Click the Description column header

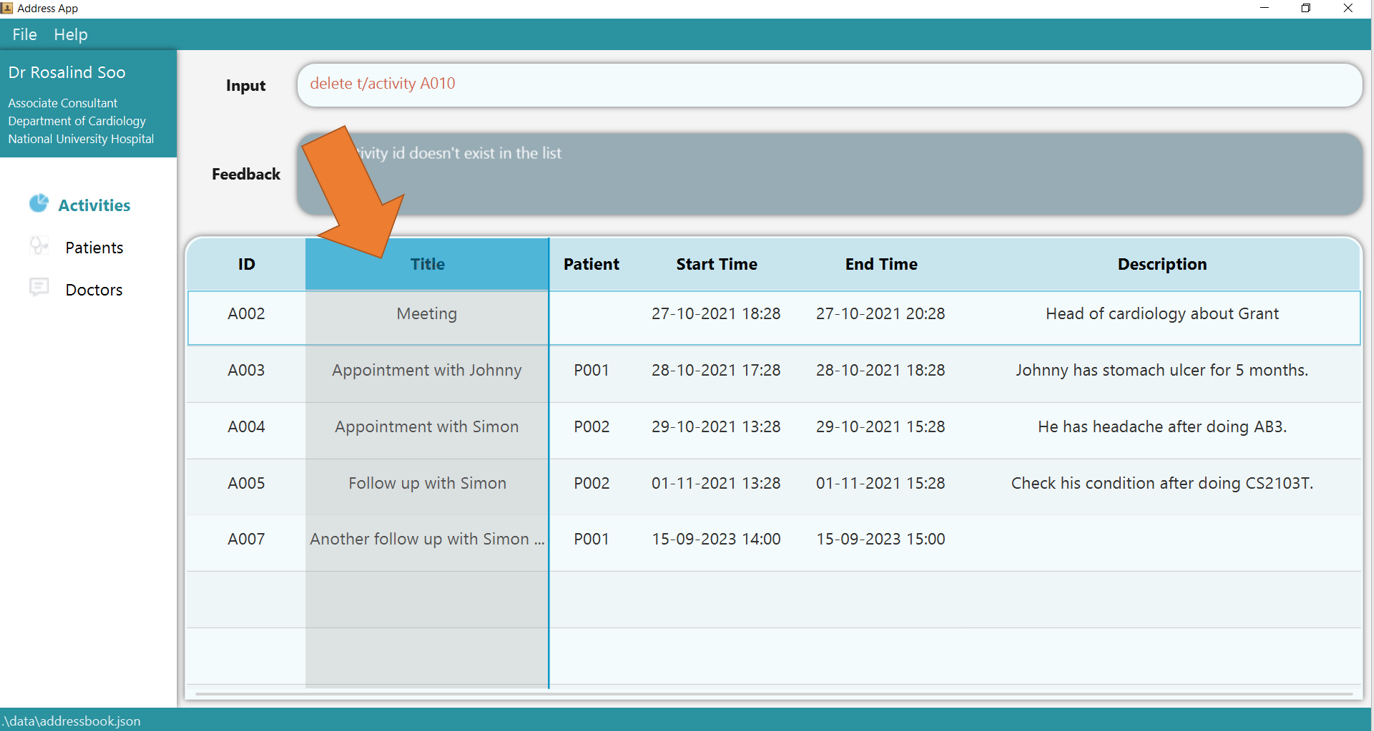pyautogui.click(x=1161, y=264)
